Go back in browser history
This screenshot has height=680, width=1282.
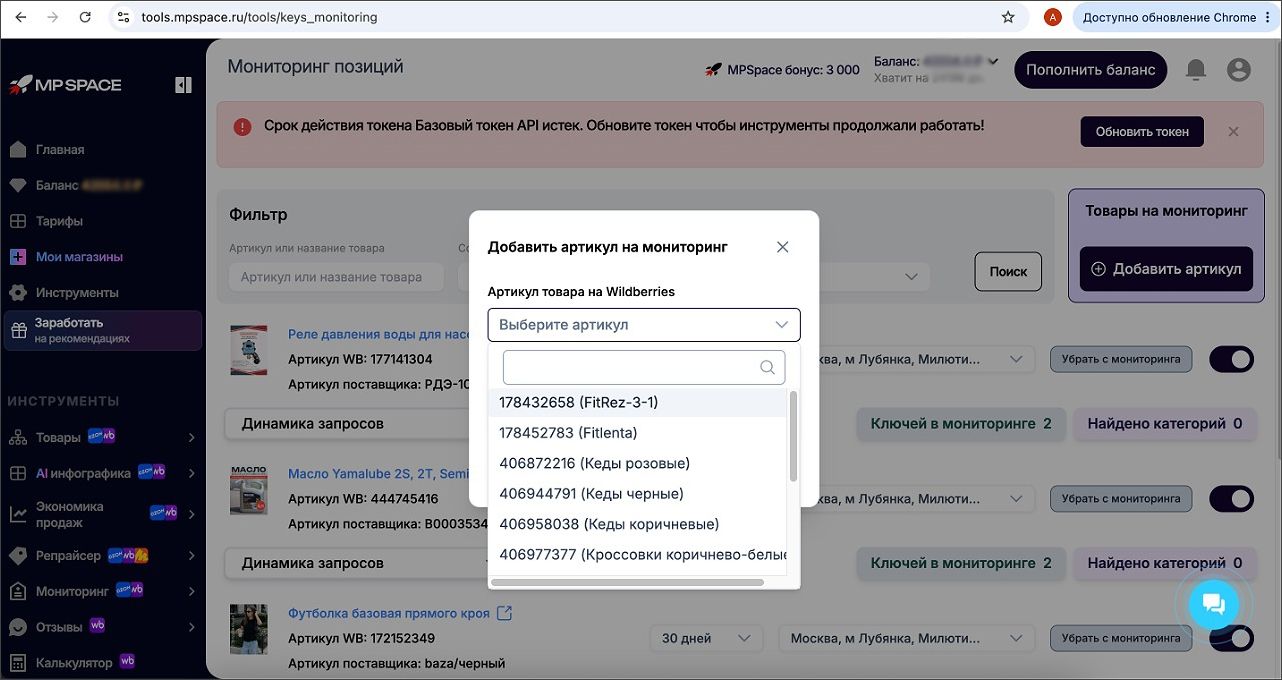click(x=20, y=17)
